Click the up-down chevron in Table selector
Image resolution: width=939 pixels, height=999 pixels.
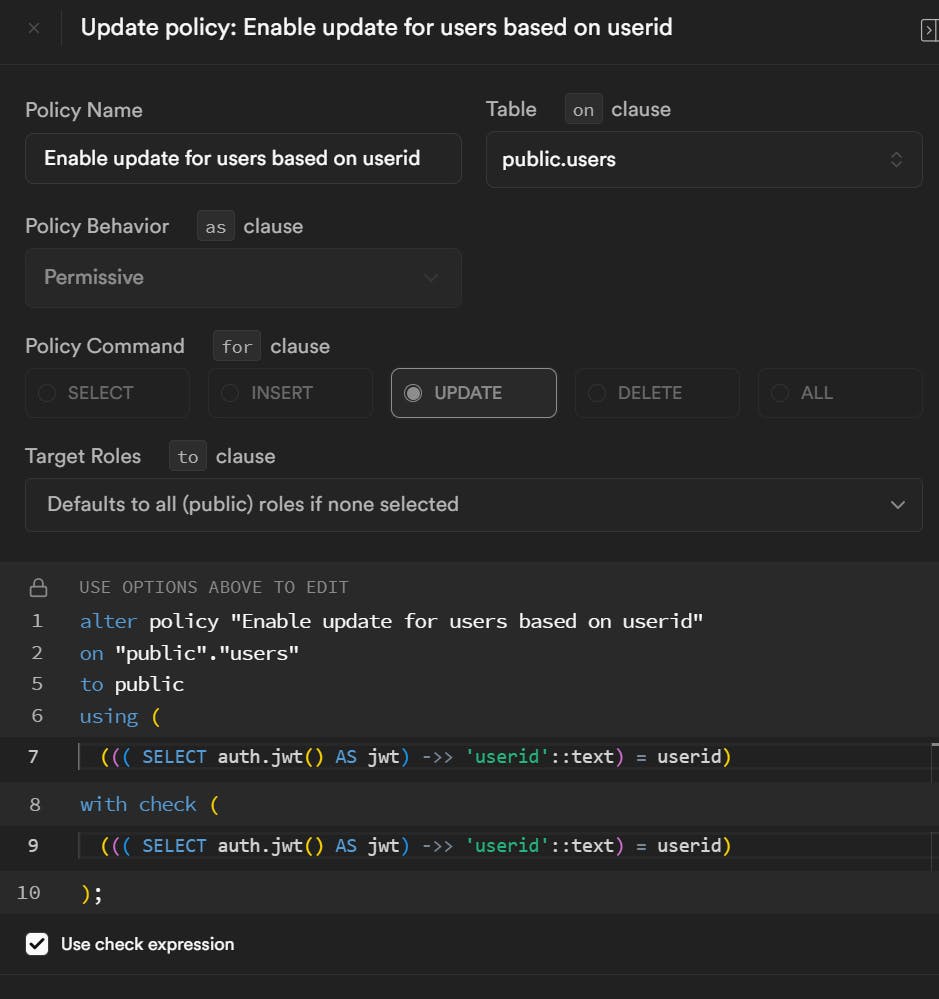tap(896, 159)
